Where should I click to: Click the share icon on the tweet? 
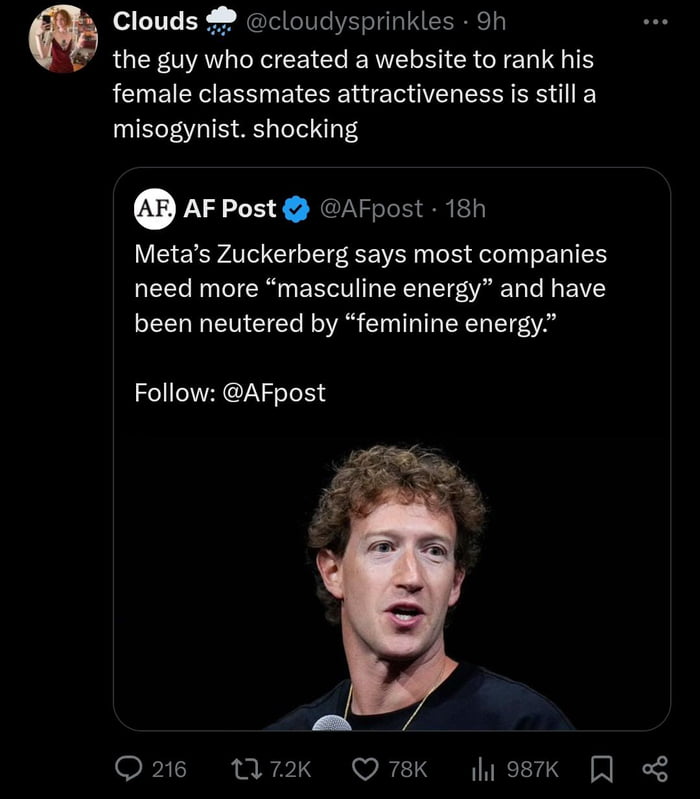click(653, 768)
